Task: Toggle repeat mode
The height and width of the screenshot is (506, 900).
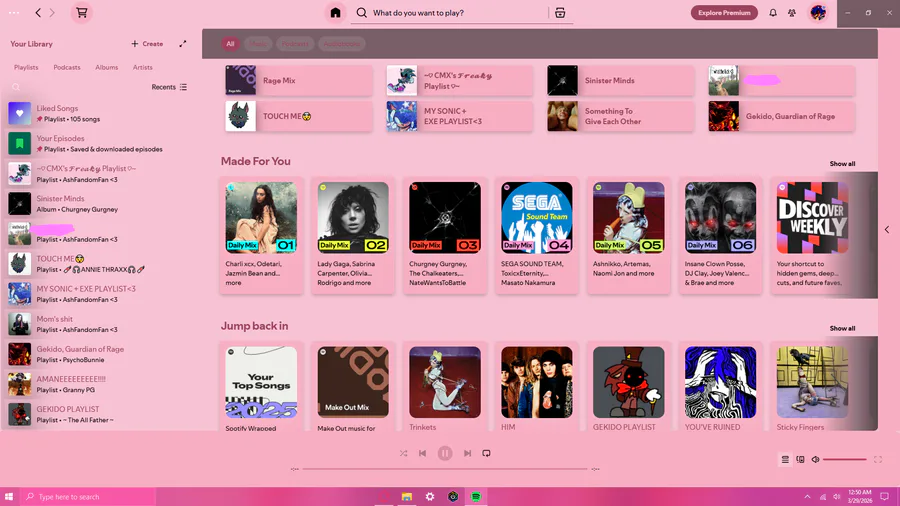Action: pyautogui.click(x=486, y=453)
